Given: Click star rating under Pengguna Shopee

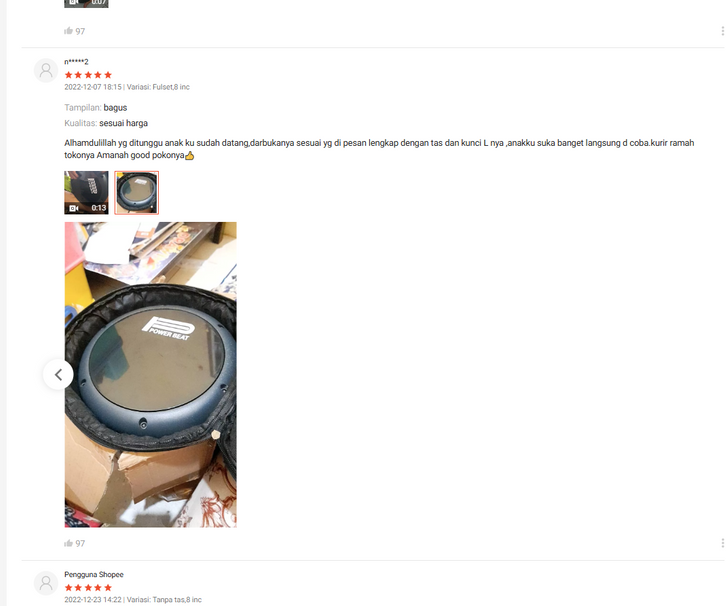Looking at the screenshot, I should tap(88, 587).
